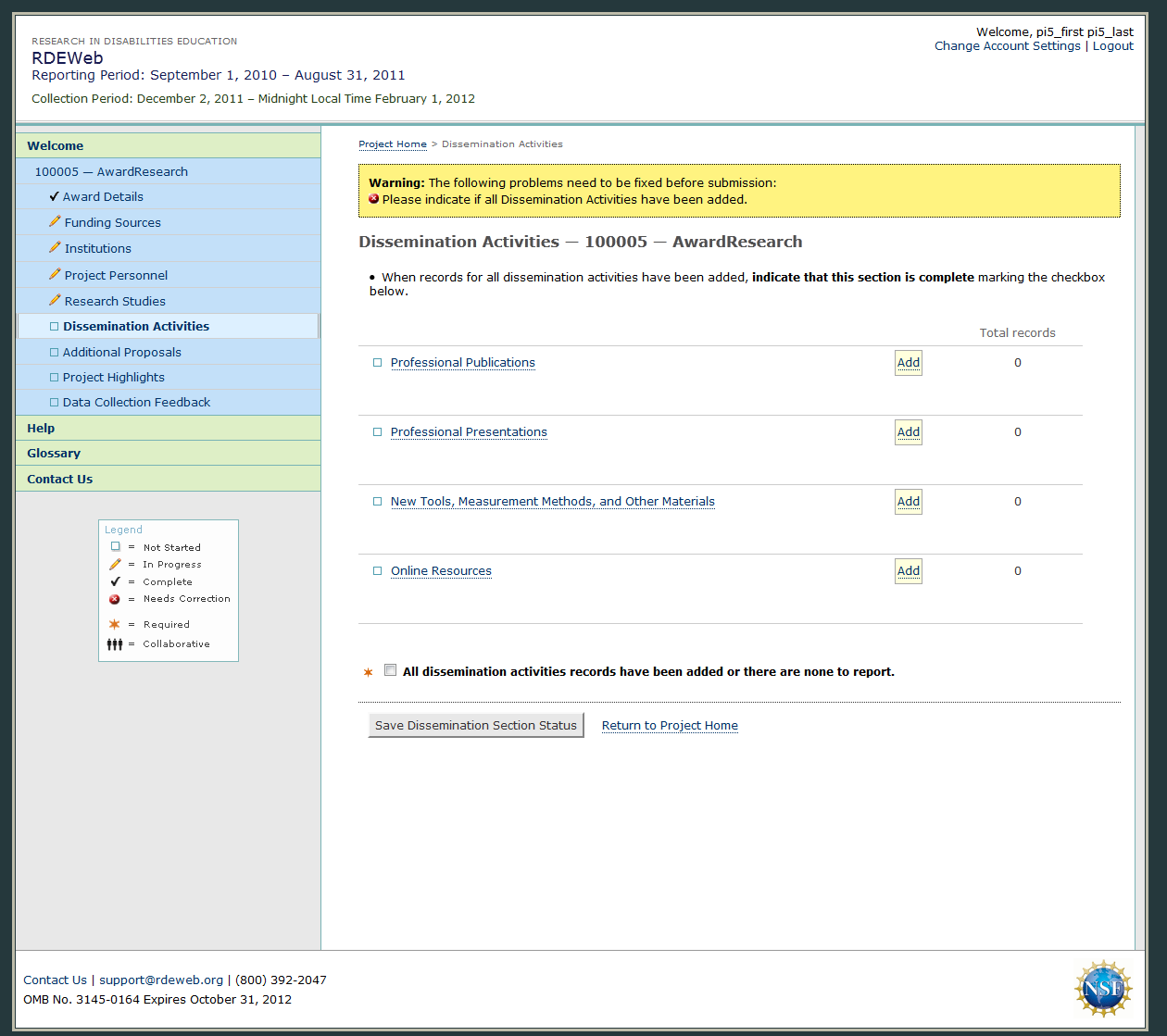Image resolution: width=1167 pixels, height=1036 pixels.
Task: Open Change Account Settings
Action: [x=1007, y=46]
